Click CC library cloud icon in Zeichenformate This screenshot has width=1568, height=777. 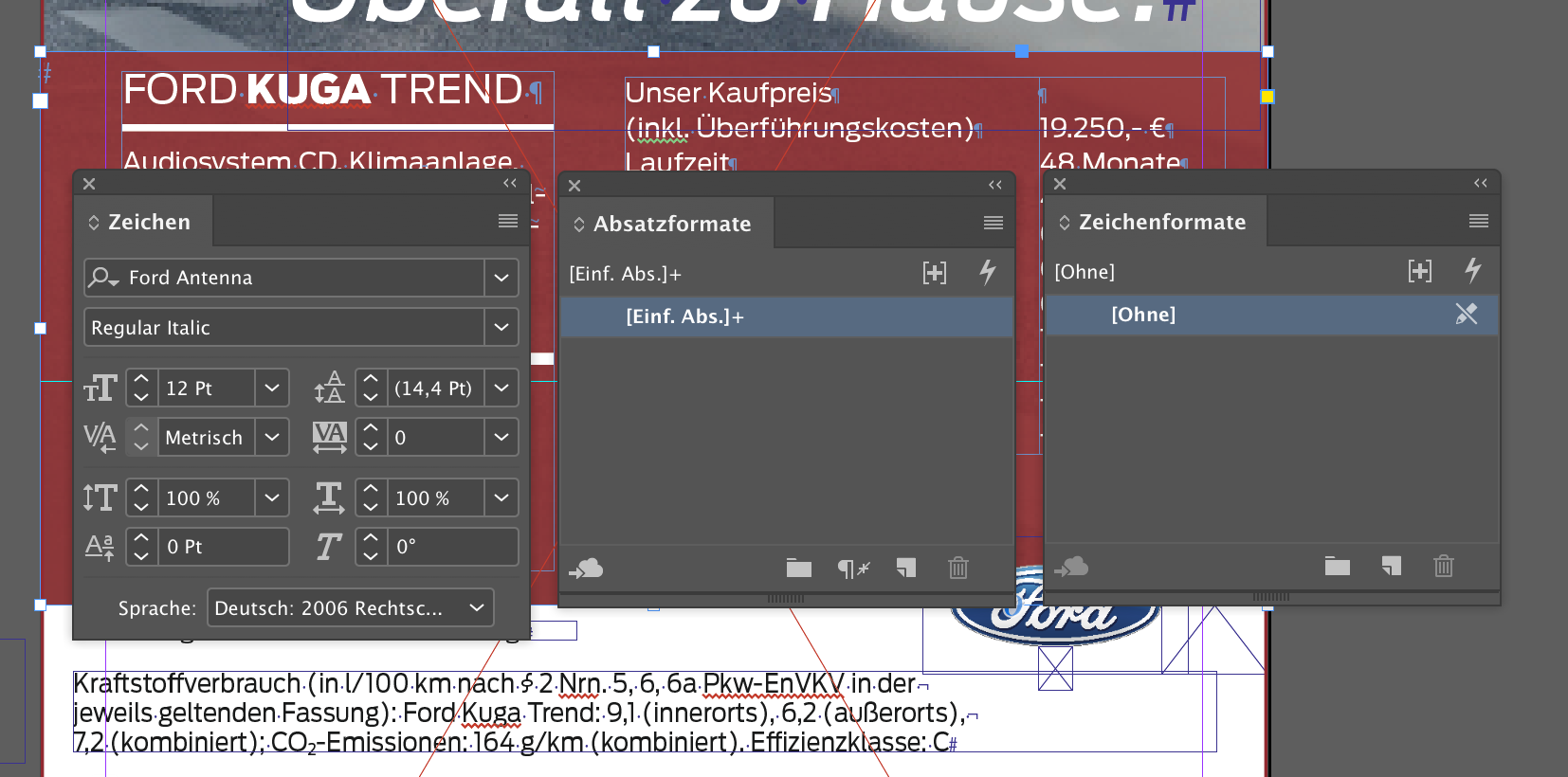(1071, 567)
